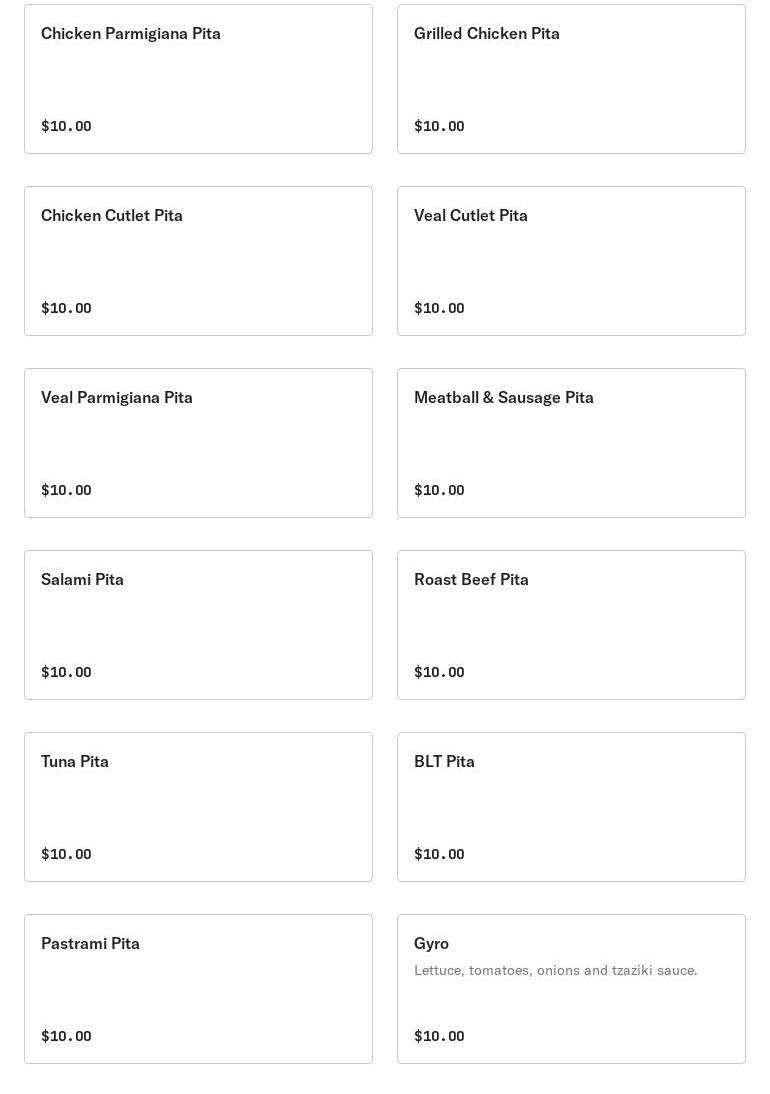Pick the Roast Beef Pita item
The width and height of the screenshot is (770, 1094).
click(571, 625)
